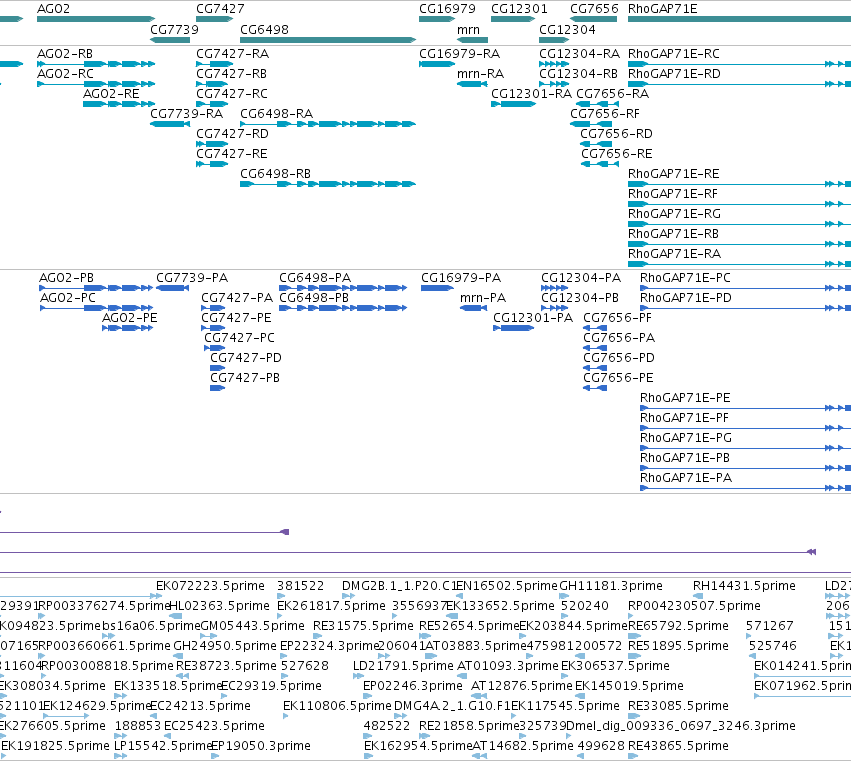Click transcript mrn-RA
Screen dimensions: 851x761
(480, 74)
